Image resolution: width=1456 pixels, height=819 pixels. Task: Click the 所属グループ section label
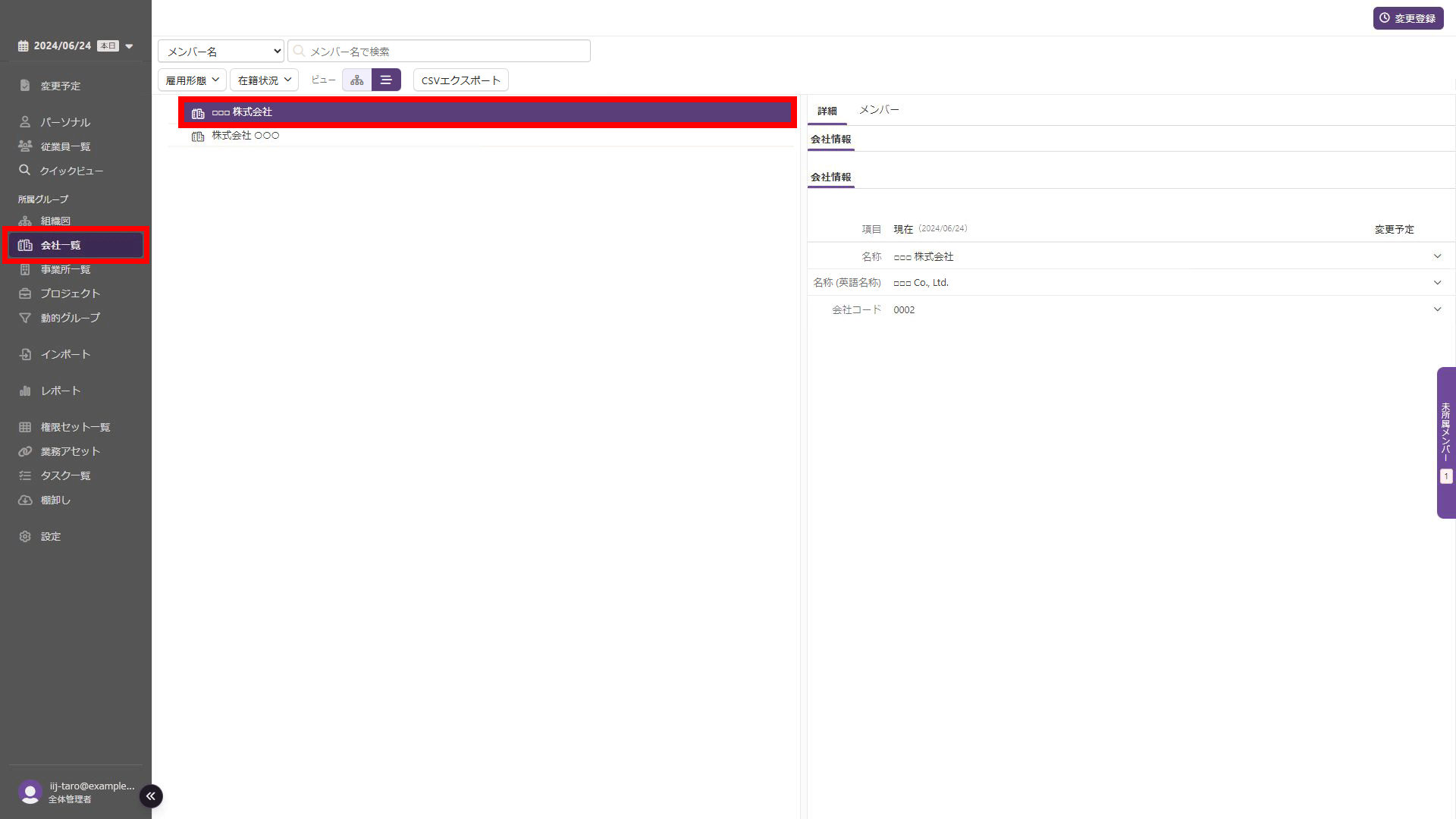coord(43,199)
